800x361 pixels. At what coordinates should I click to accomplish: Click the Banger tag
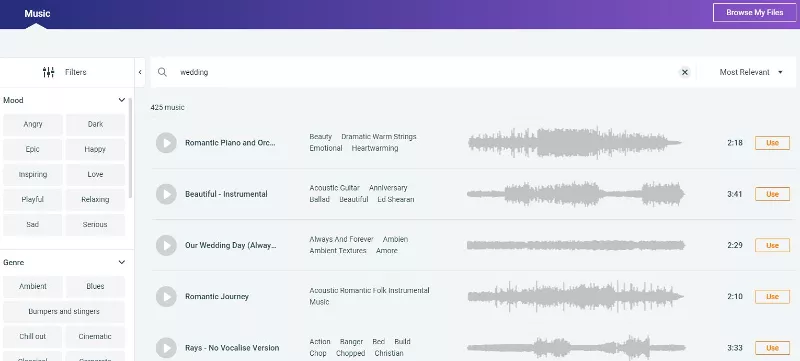(x=351, y=342)
